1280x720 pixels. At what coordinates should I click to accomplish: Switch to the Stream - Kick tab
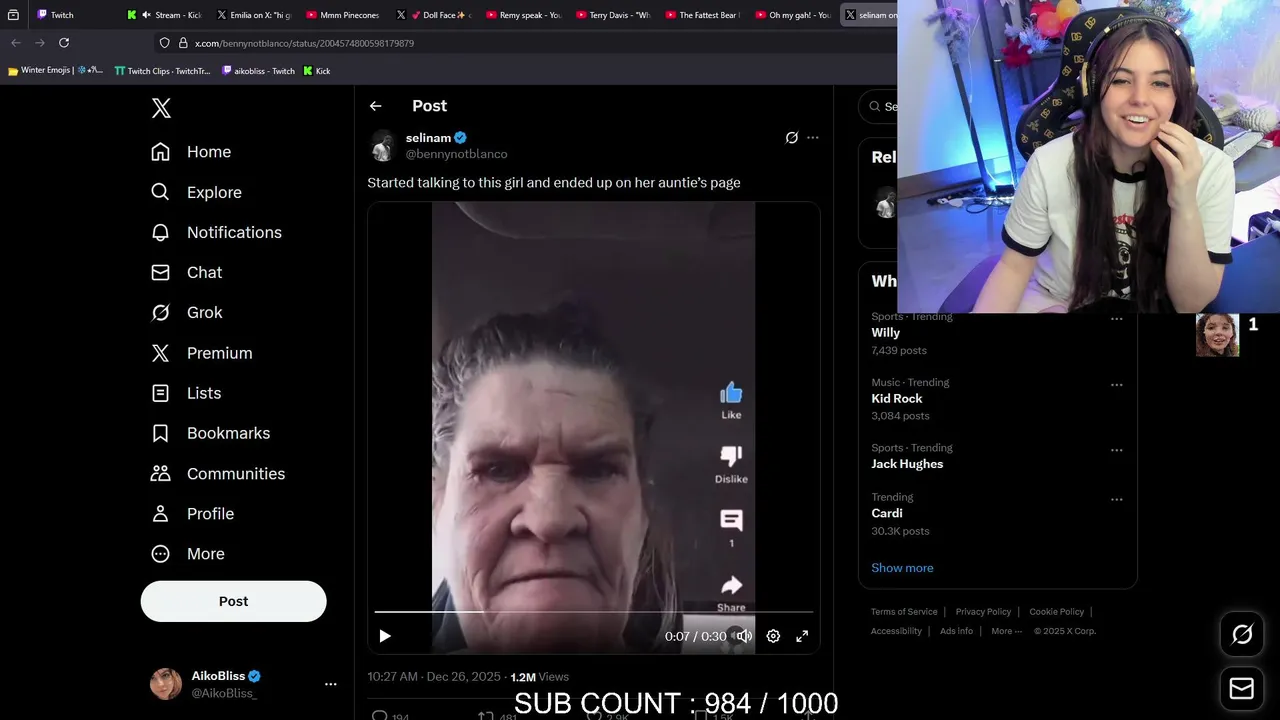[163, 15]
